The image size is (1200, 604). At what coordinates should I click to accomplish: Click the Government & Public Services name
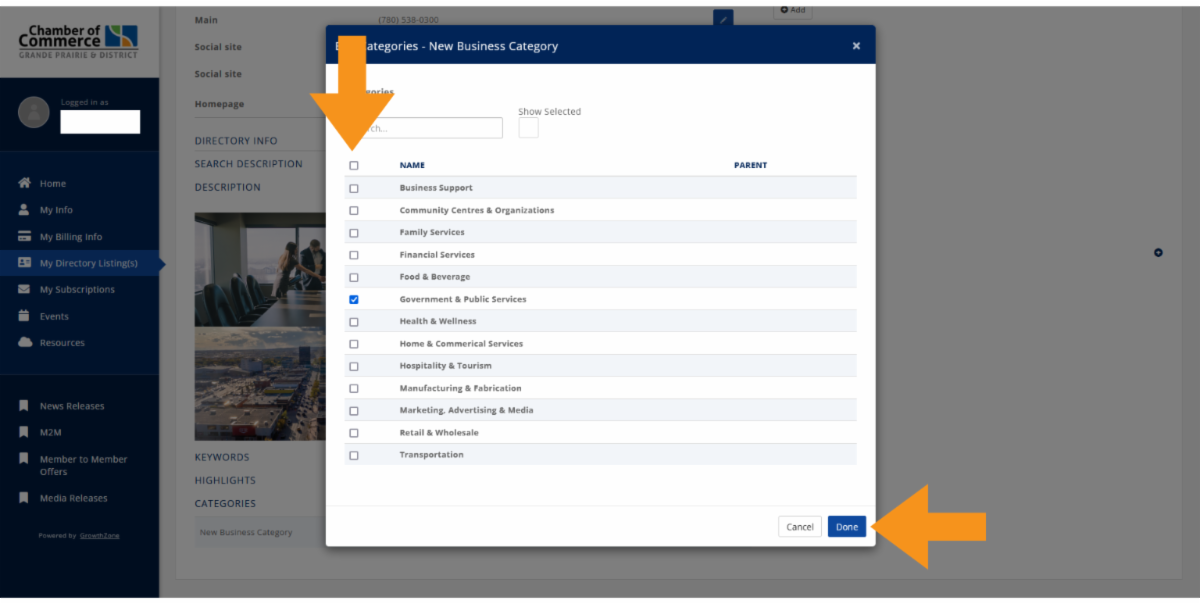click(x=463, y=299)
